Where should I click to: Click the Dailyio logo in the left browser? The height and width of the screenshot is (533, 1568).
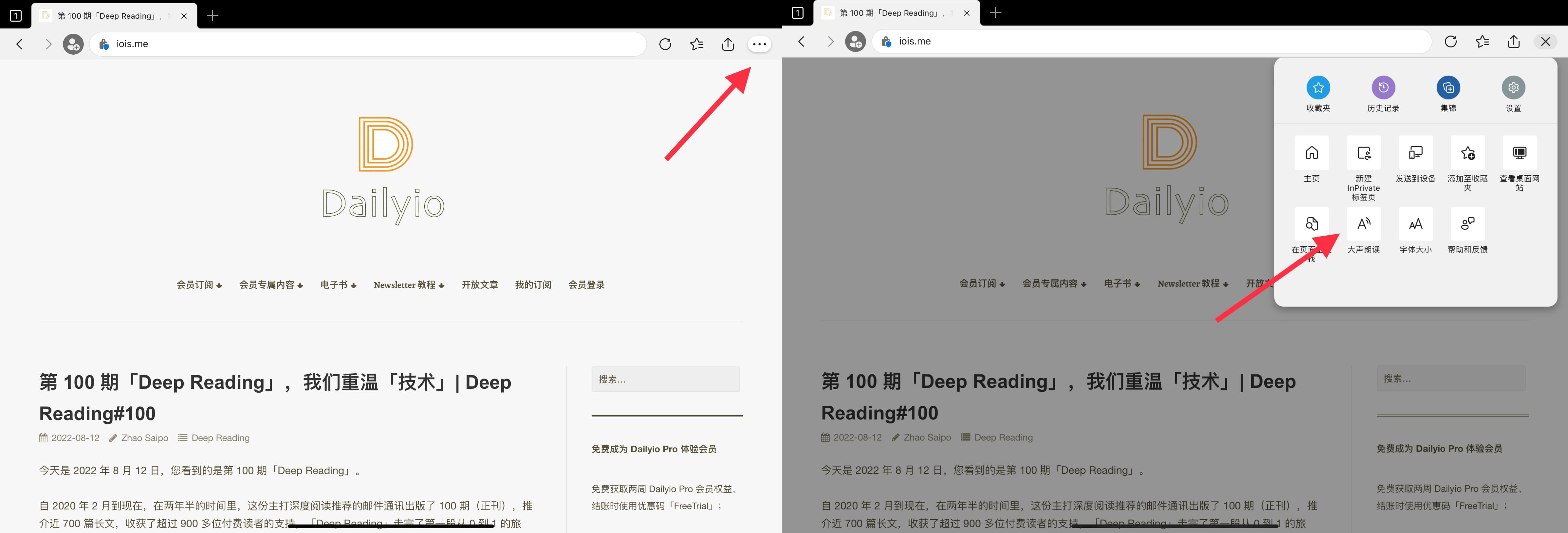pos(383,170)
